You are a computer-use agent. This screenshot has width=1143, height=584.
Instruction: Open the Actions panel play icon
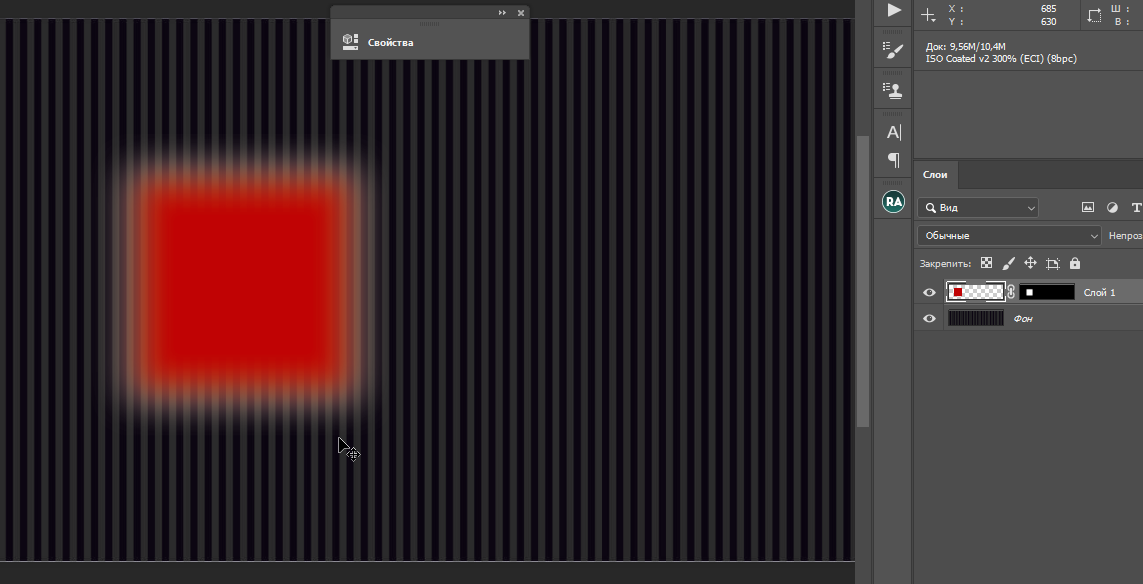[894, 9]
